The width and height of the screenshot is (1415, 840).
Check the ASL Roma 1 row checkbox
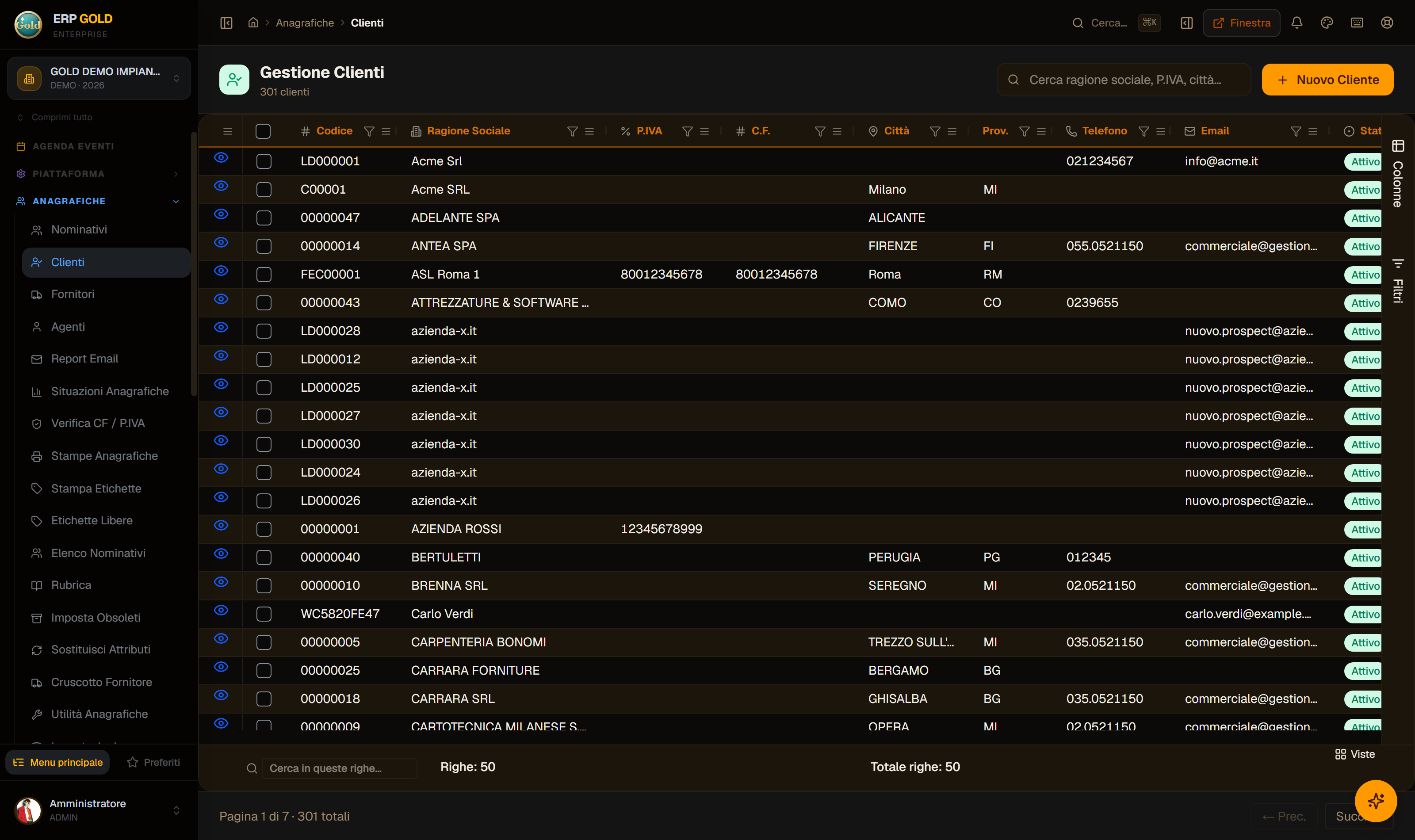pos(264,275)
